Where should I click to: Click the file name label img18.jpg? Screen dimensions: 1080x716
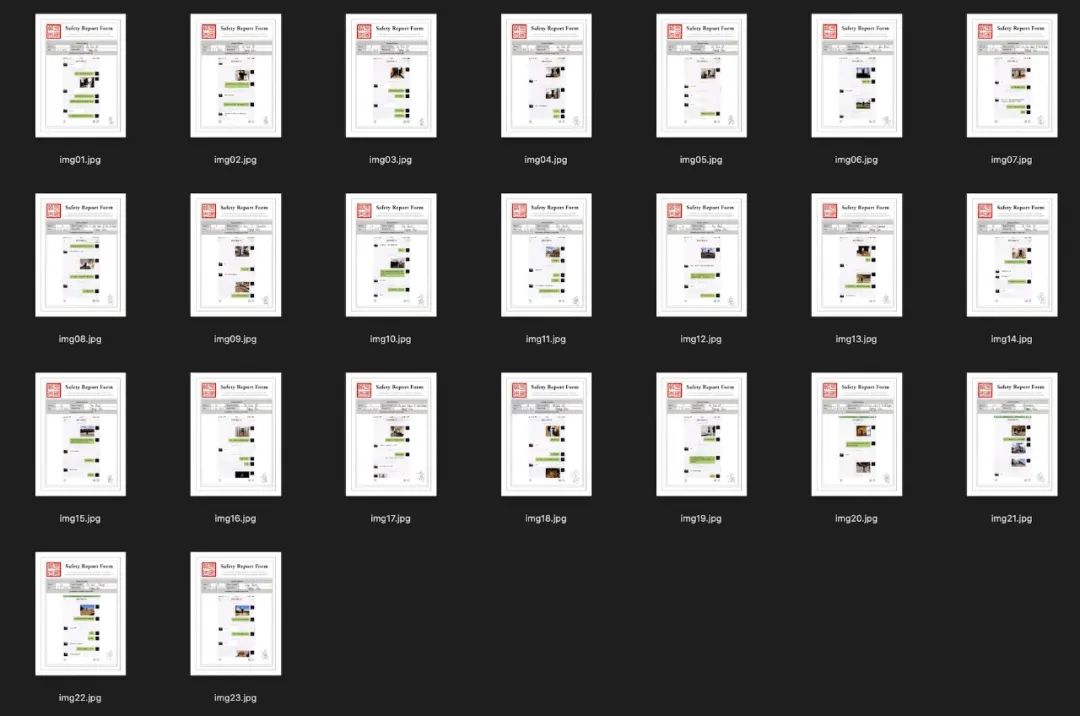coord(546,518)
